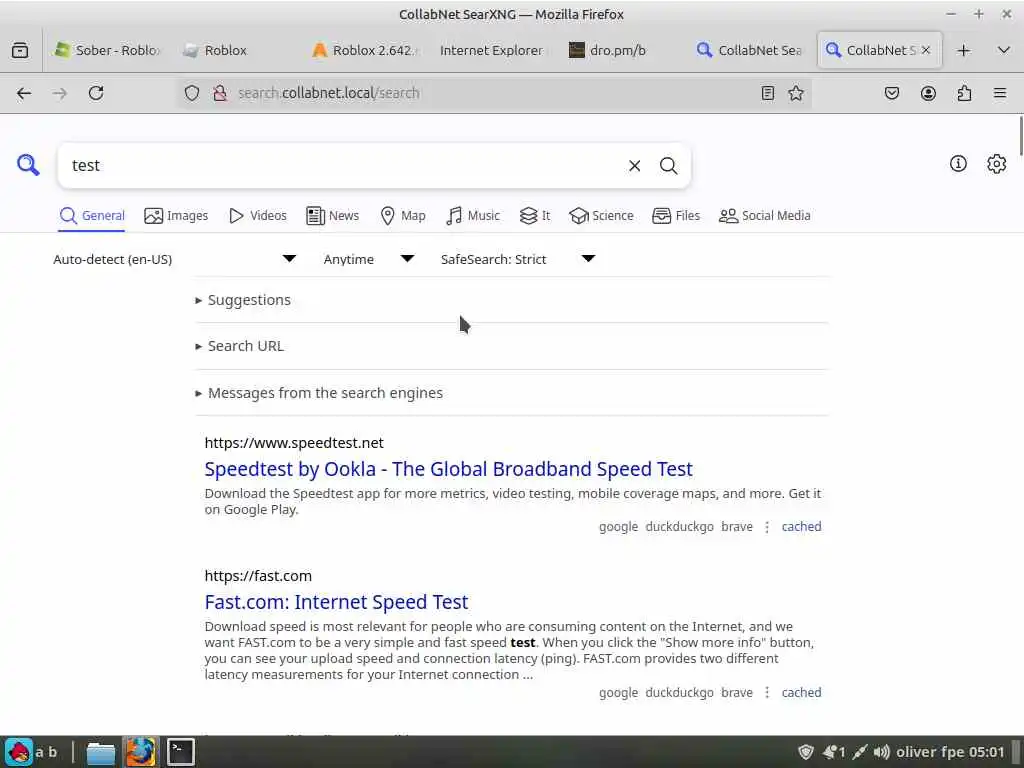The image size is (1024, 768).
Task: Open cached link for Fast.com result
Action: tap(801, 693)
